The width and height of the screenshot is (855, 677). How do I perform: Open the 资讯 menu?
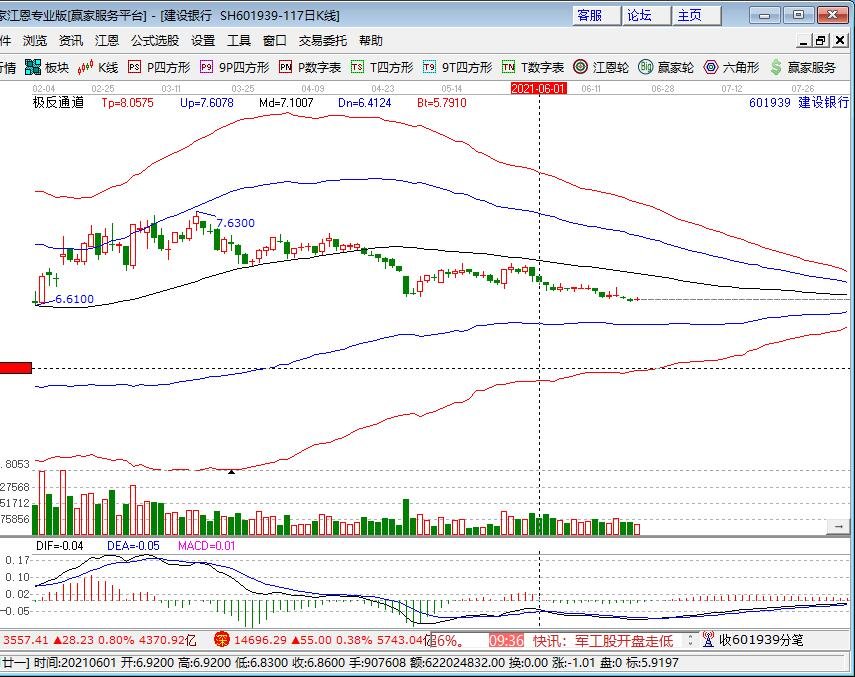[x=71, y=40]
